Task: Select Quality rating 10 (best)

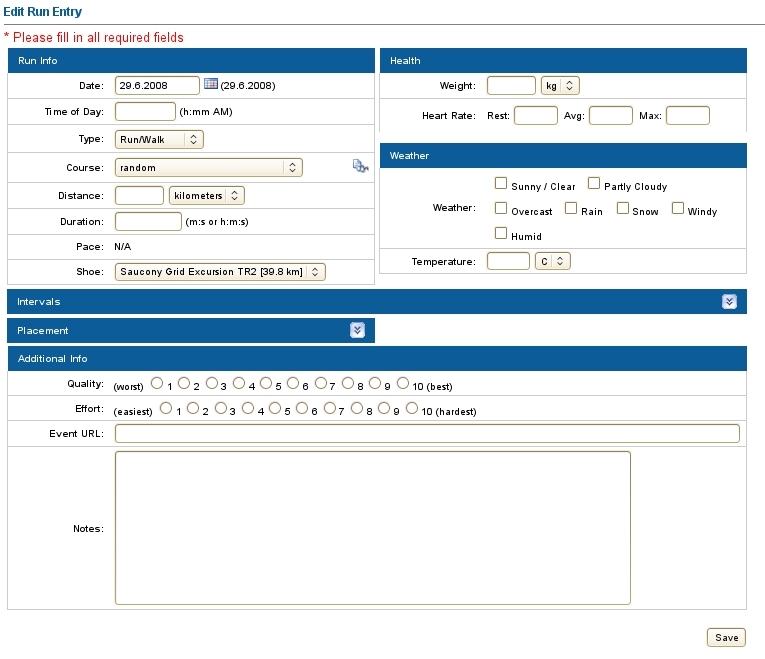Action: tap(403, 383)
